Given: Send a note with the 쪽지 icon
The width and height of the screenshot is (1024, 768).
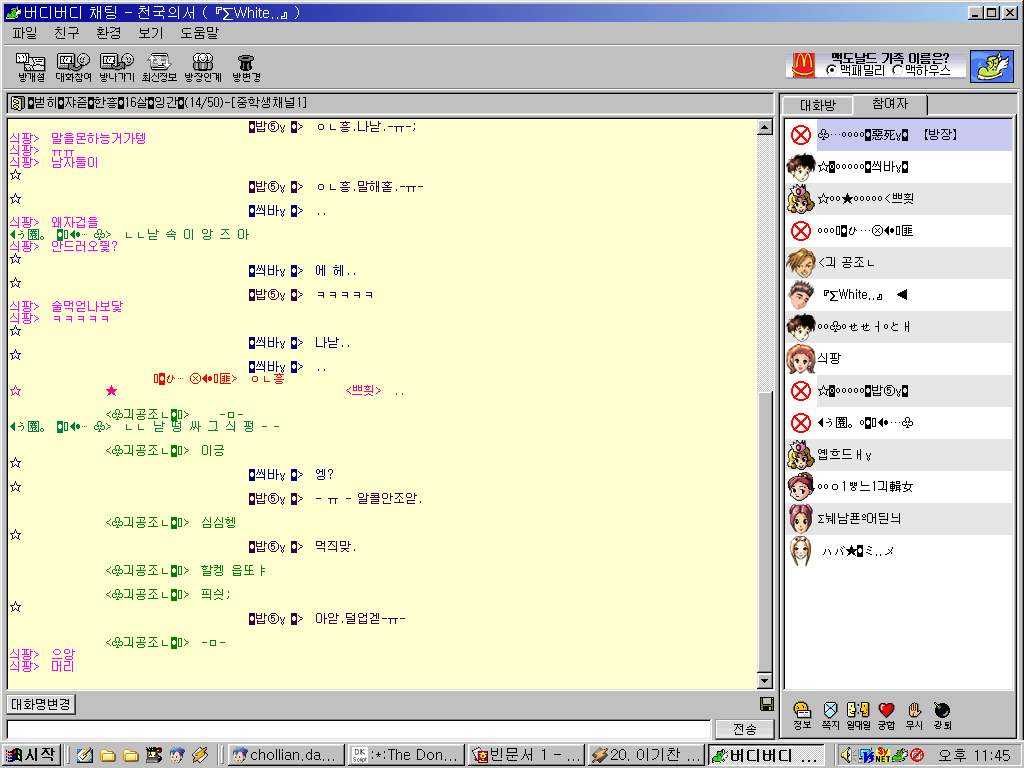Looking at the screenshot, I should 830,715.
